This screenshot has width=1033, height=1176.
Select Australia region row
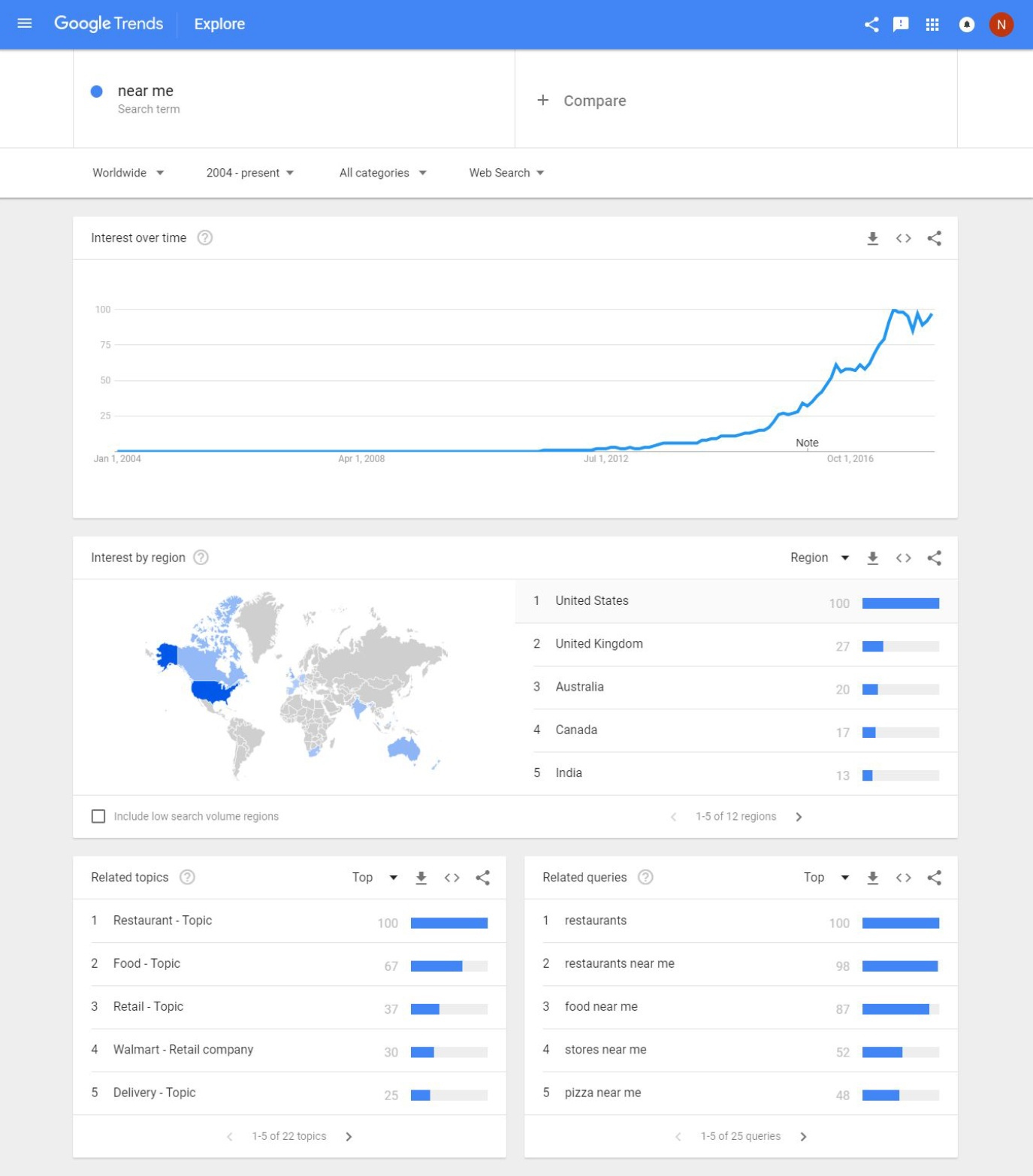coord(736,688)
